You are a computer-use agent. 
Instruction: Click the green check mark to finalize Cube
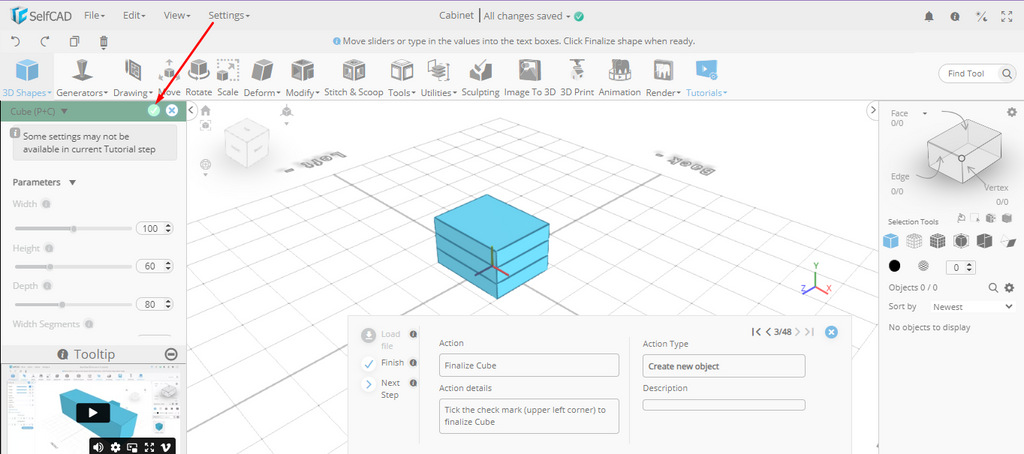153,111
